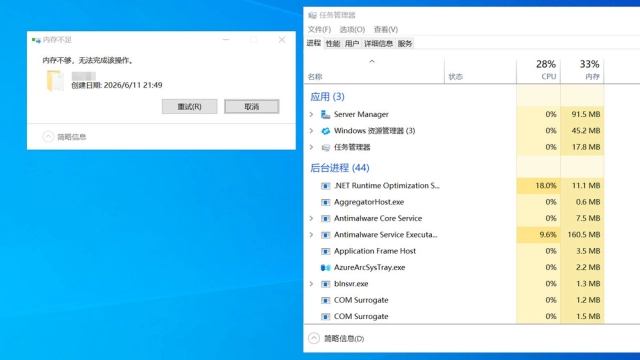Click the Windows 资源管理器 icon

tap(325, 131)
